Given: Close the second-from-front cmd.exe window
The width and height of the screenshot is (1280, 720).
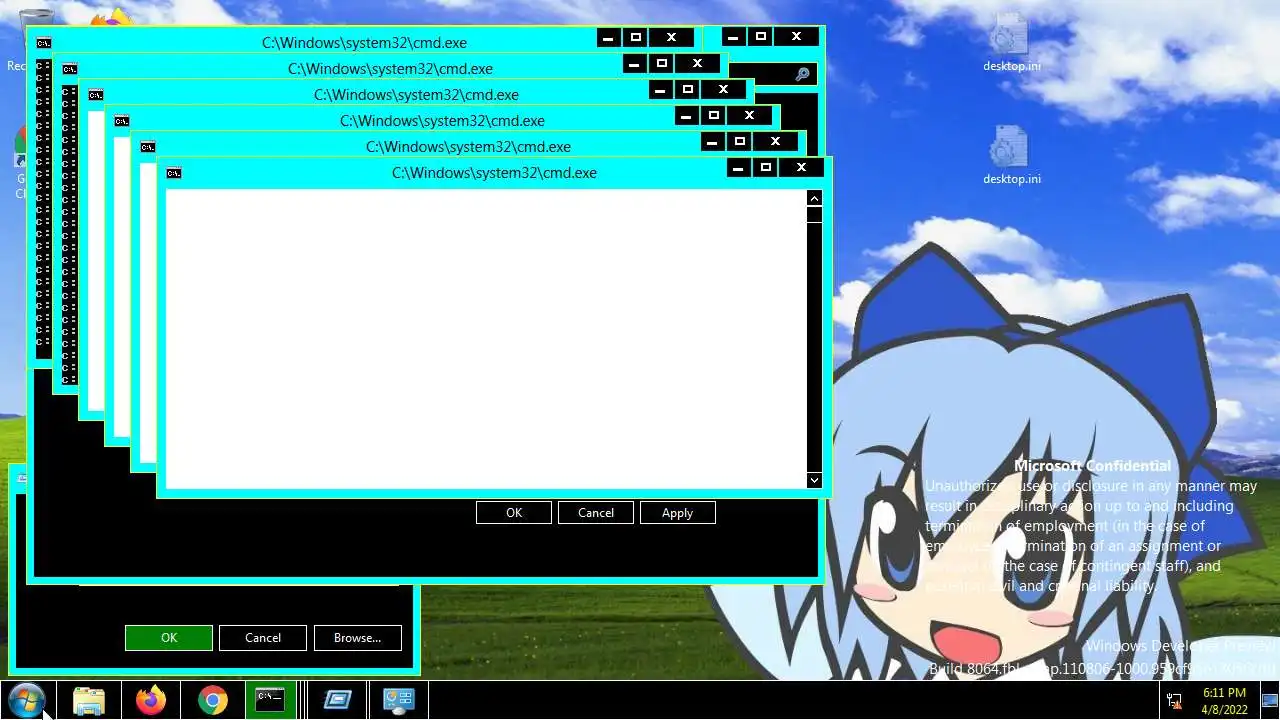Looking at the screenshot, I should point(775,142).
